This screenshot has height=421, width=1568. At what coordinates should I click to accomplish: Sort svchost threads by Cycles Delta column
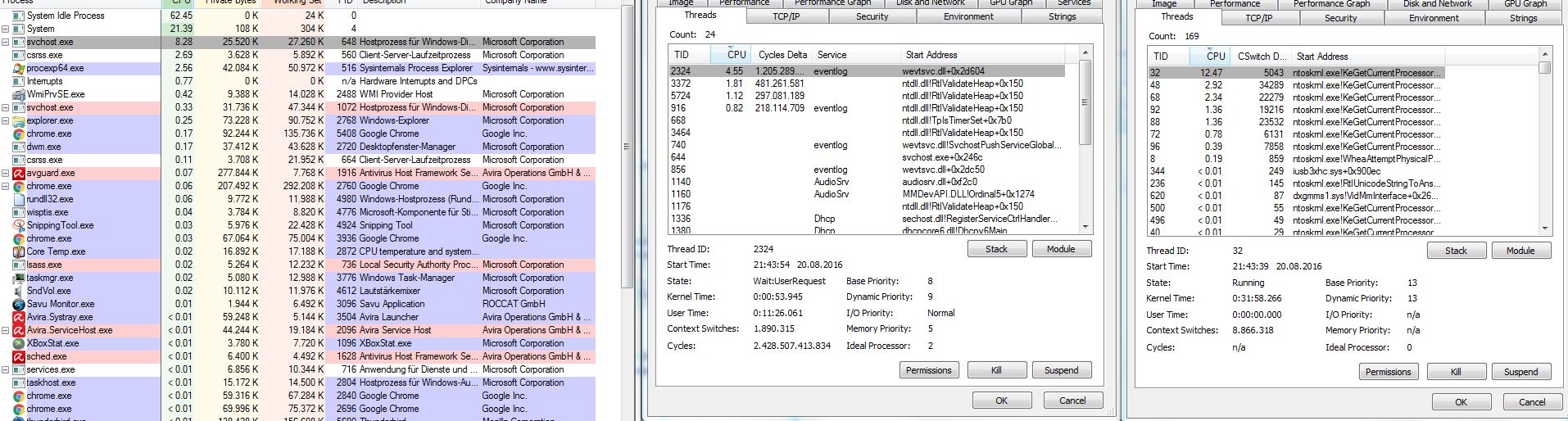tap(782, 55)
